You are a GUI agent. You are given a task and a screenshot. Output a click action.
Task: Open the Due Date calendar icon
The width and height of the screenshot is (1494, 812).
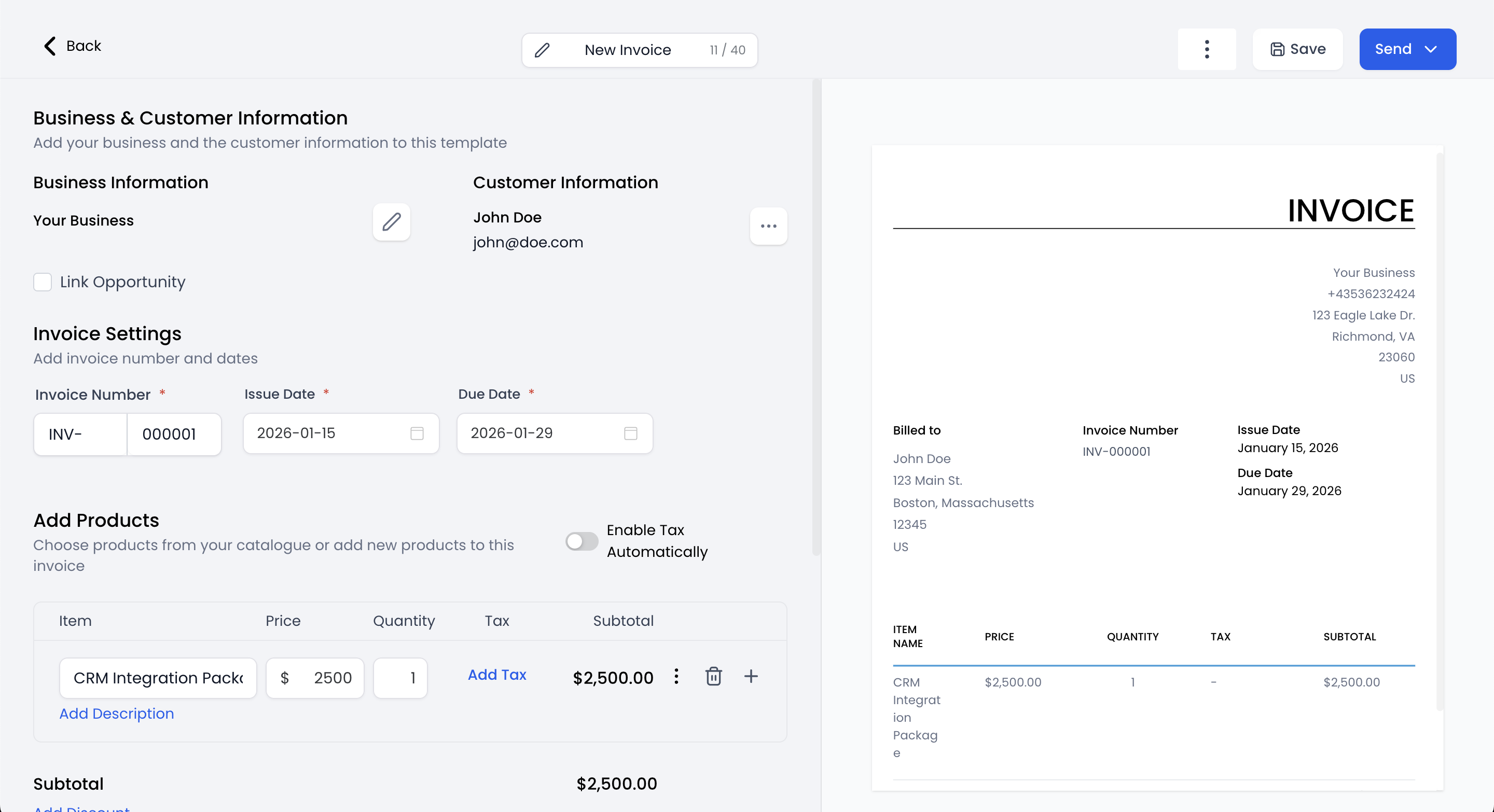[630, 433]
